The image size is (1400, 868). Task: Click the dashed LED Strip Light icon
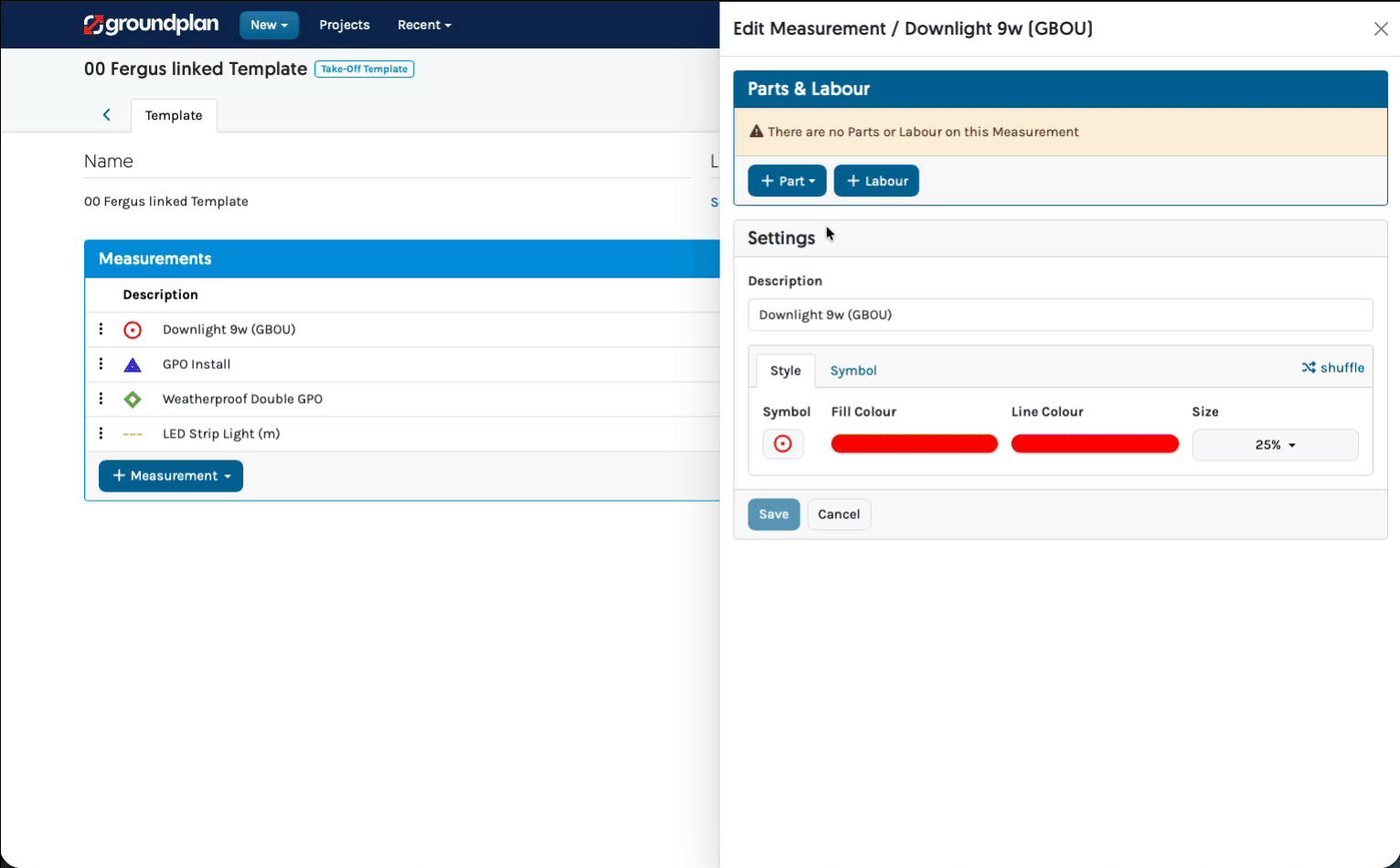pos(133,434)
